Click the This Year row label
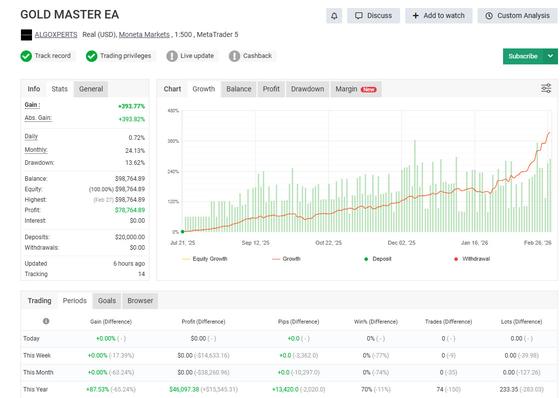The width and height of the screenshot is (560, 398). tap(36, 389)
